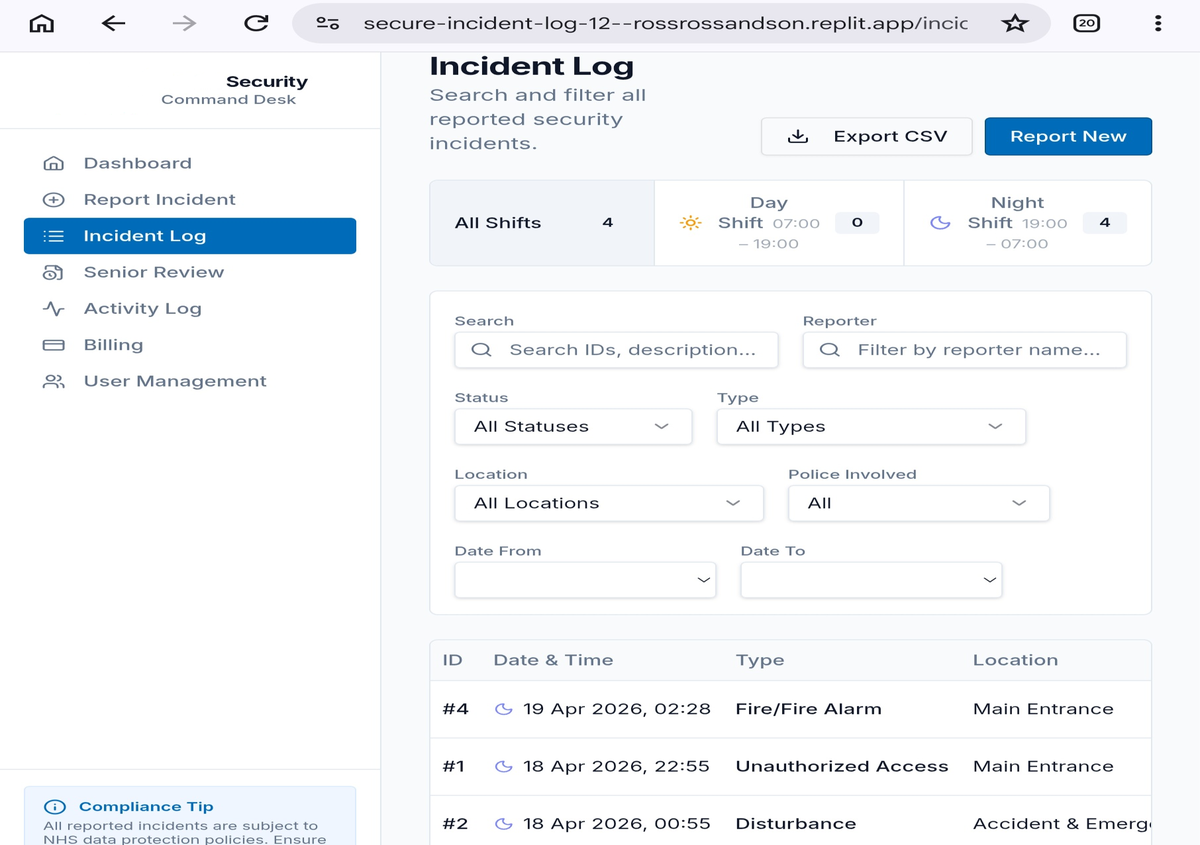The width and height of the screenshot is (1200, 845).
Task: Click the Dashboard house icon in sidebar
Action: point(54,163)
